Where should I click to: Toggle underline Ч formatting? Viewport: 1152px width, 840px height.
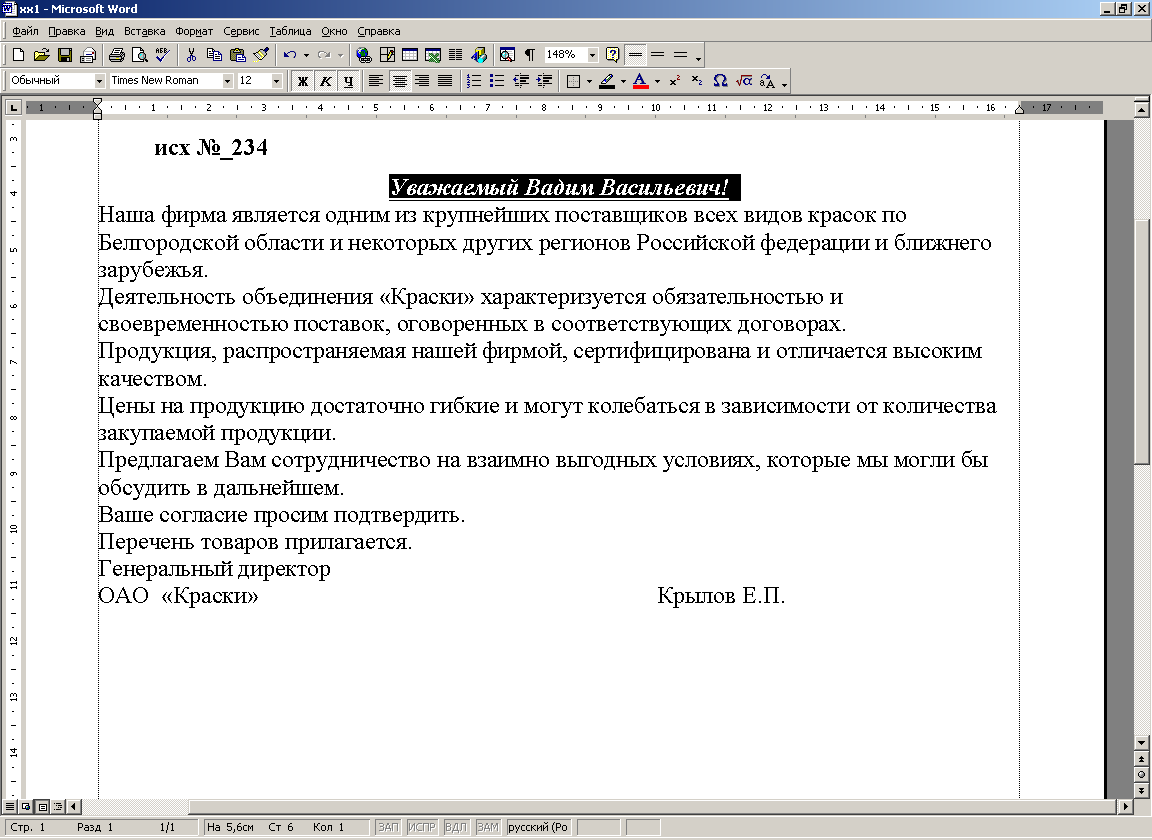coord(348,81)
